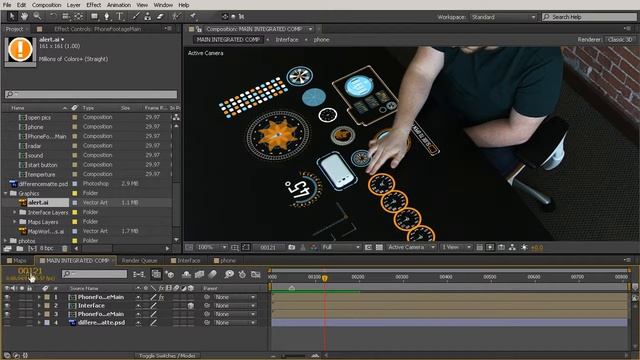The height and width of the screenshot is (360, 640).
Task: Toggle shy switch on differe...atte.psd layer
Action: 138,323
